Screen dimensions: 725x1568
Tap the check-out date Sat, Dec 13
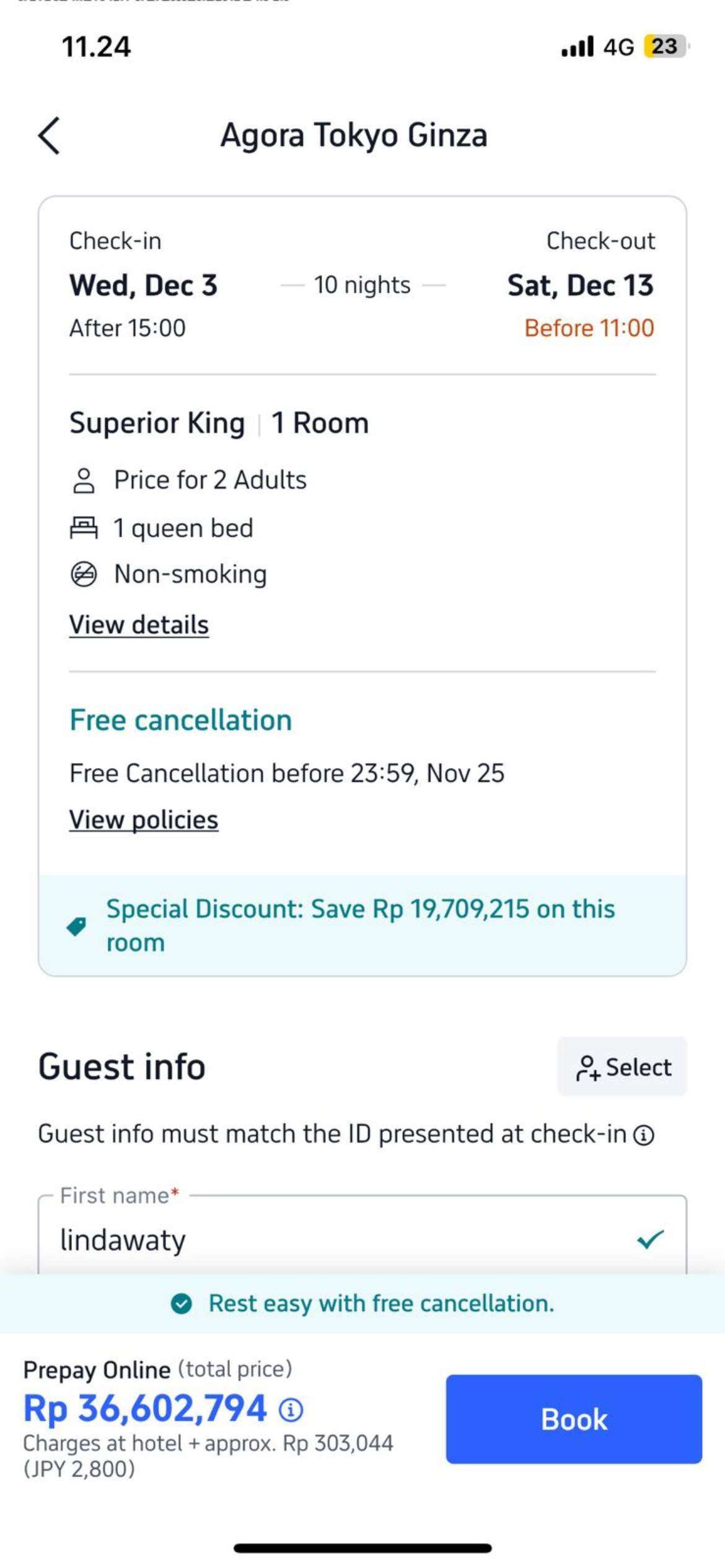click(x=581, y=285)
